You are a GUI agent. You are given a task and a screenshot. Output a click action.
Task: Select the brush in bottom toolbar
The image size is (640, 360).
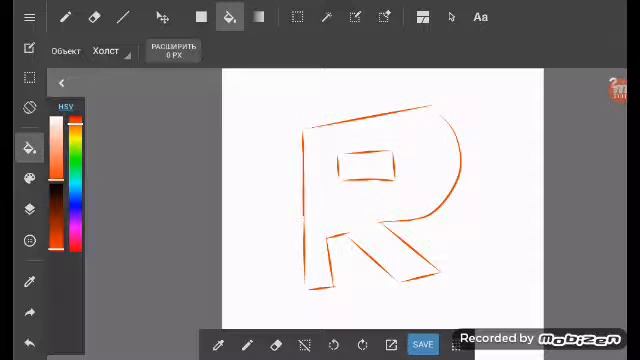pyautogui.click(x=247, y=345)
